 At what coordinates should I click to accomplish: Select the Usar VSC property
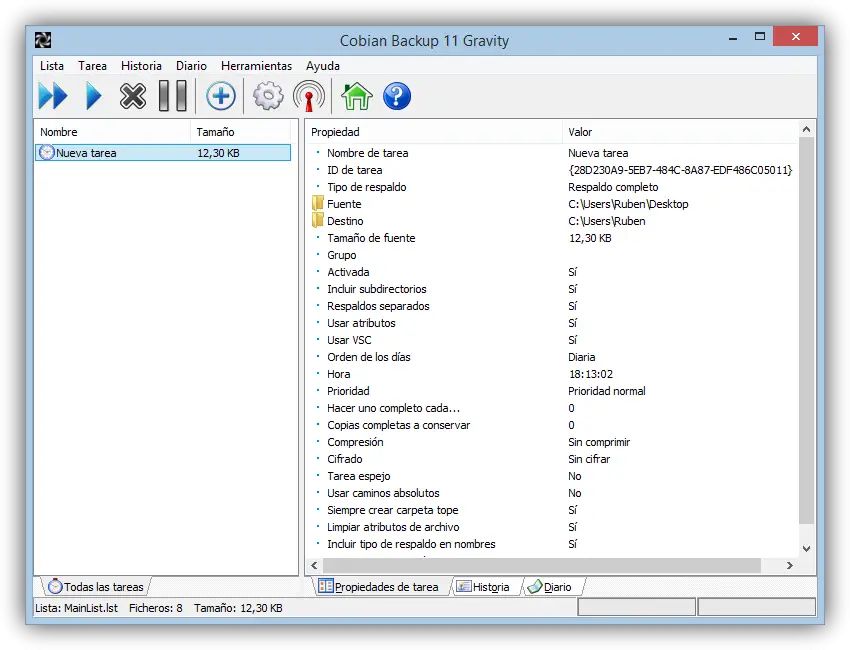(349, 340)
